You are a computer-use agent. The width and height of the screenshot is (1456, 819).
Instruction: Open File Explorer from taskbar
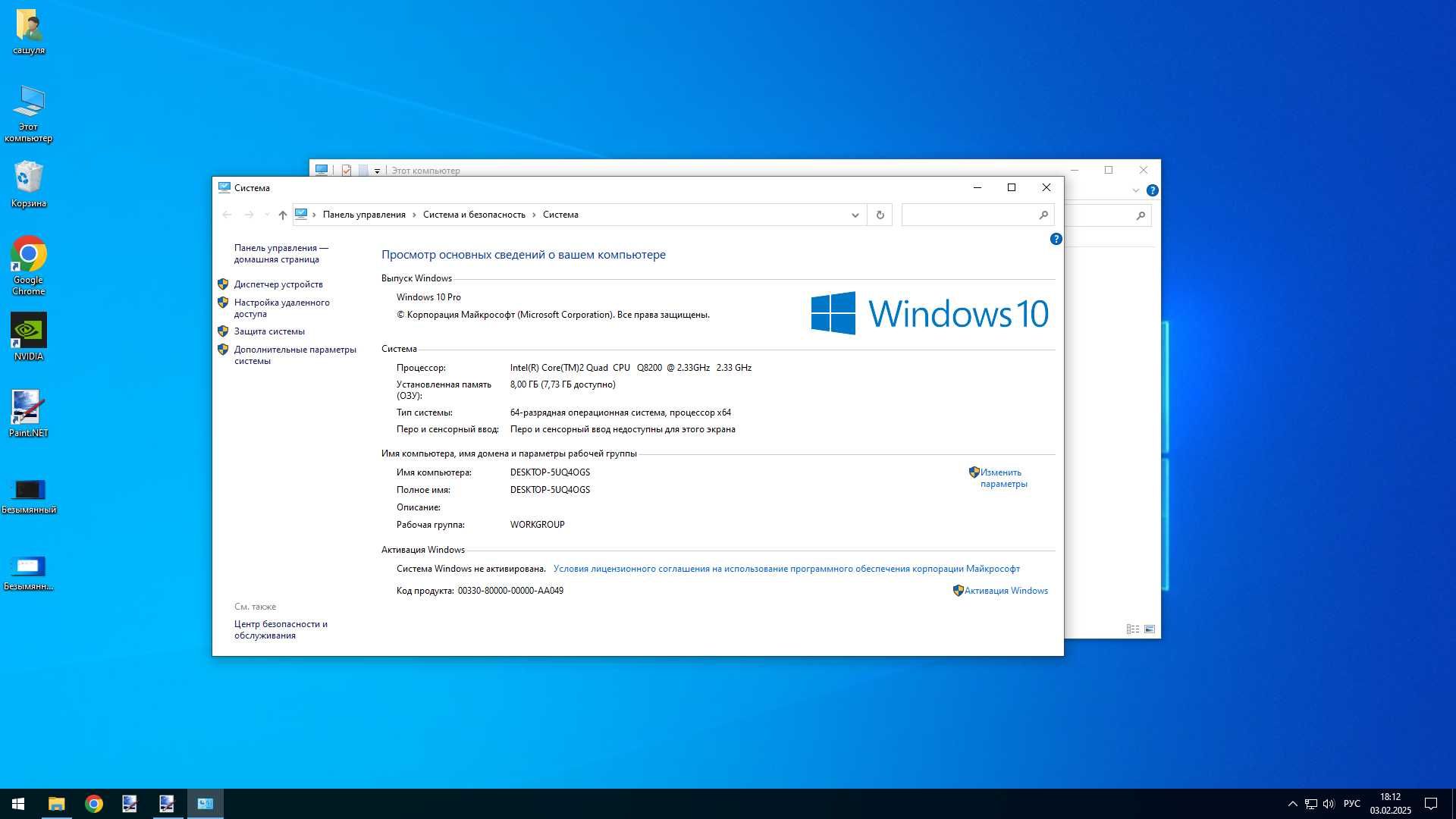[x=56, y=804]
